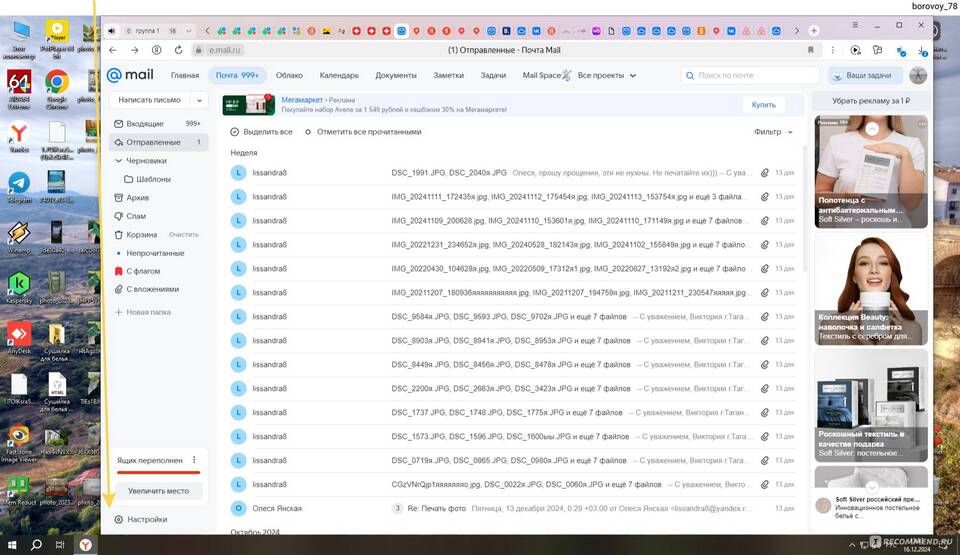
Task: Click the browser back arrow
Action: (113, 50)
